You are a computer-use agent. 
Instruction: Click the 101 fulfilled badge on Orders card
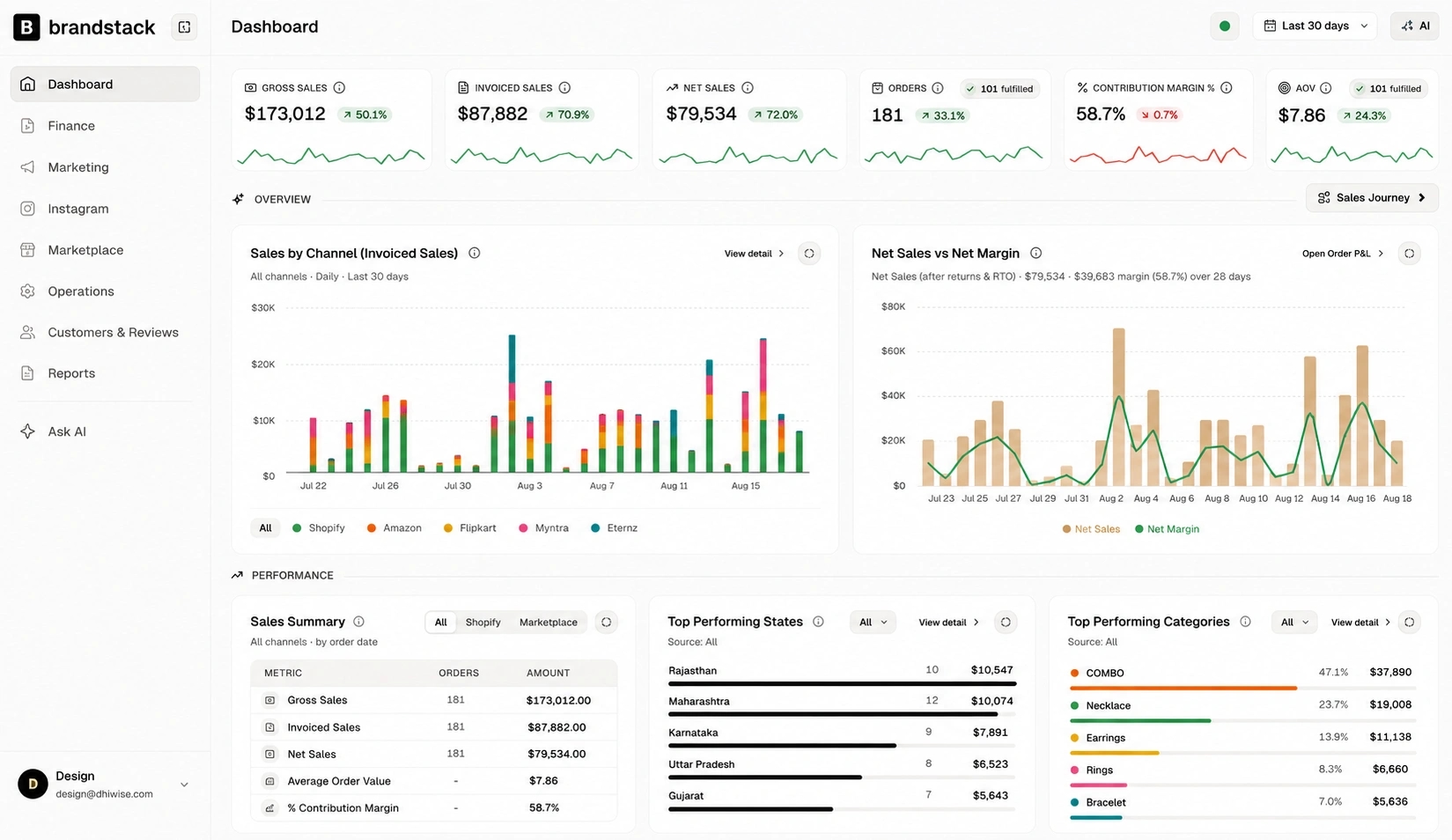click(999, 88)
